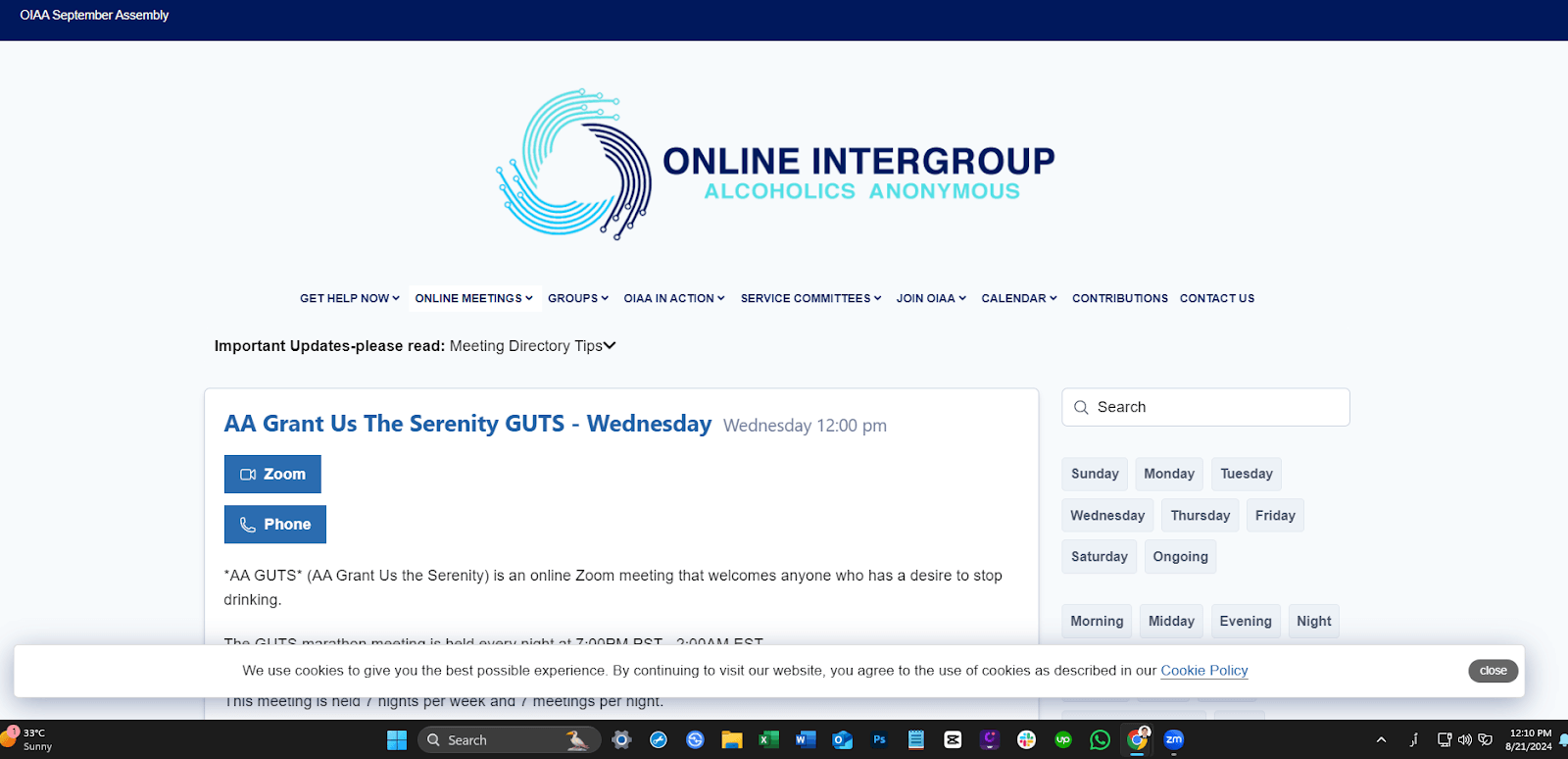Click the Online Intergroup AA logo
This screenshot has width=1568, height=759.
tap(775, 164)
